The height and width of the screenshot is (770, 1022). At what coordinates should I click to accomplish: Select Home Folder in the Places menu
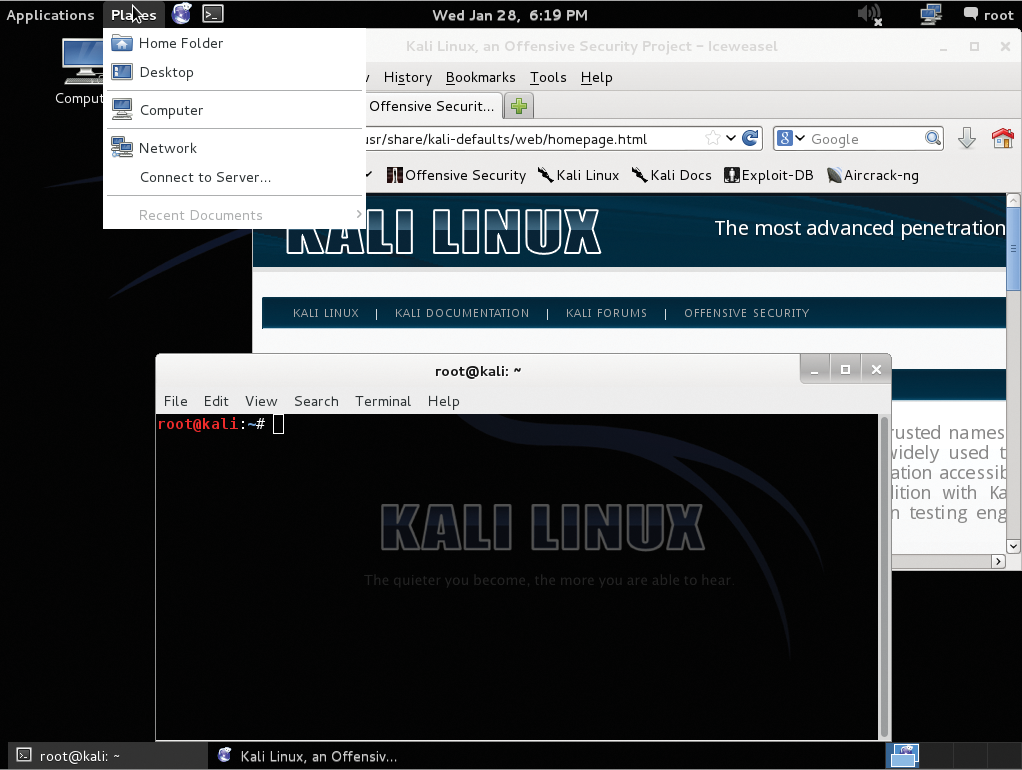(x=180, y=43)
